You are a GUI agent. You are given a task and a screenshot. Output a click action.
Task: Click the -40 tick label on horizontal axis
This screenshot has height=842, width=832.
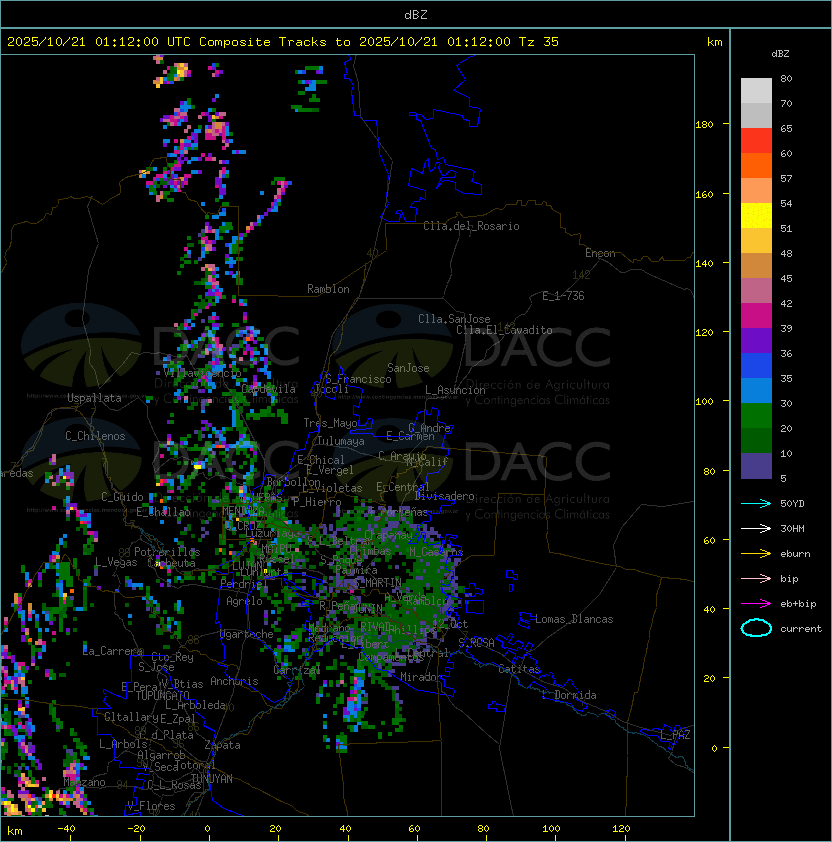(66, 829)
